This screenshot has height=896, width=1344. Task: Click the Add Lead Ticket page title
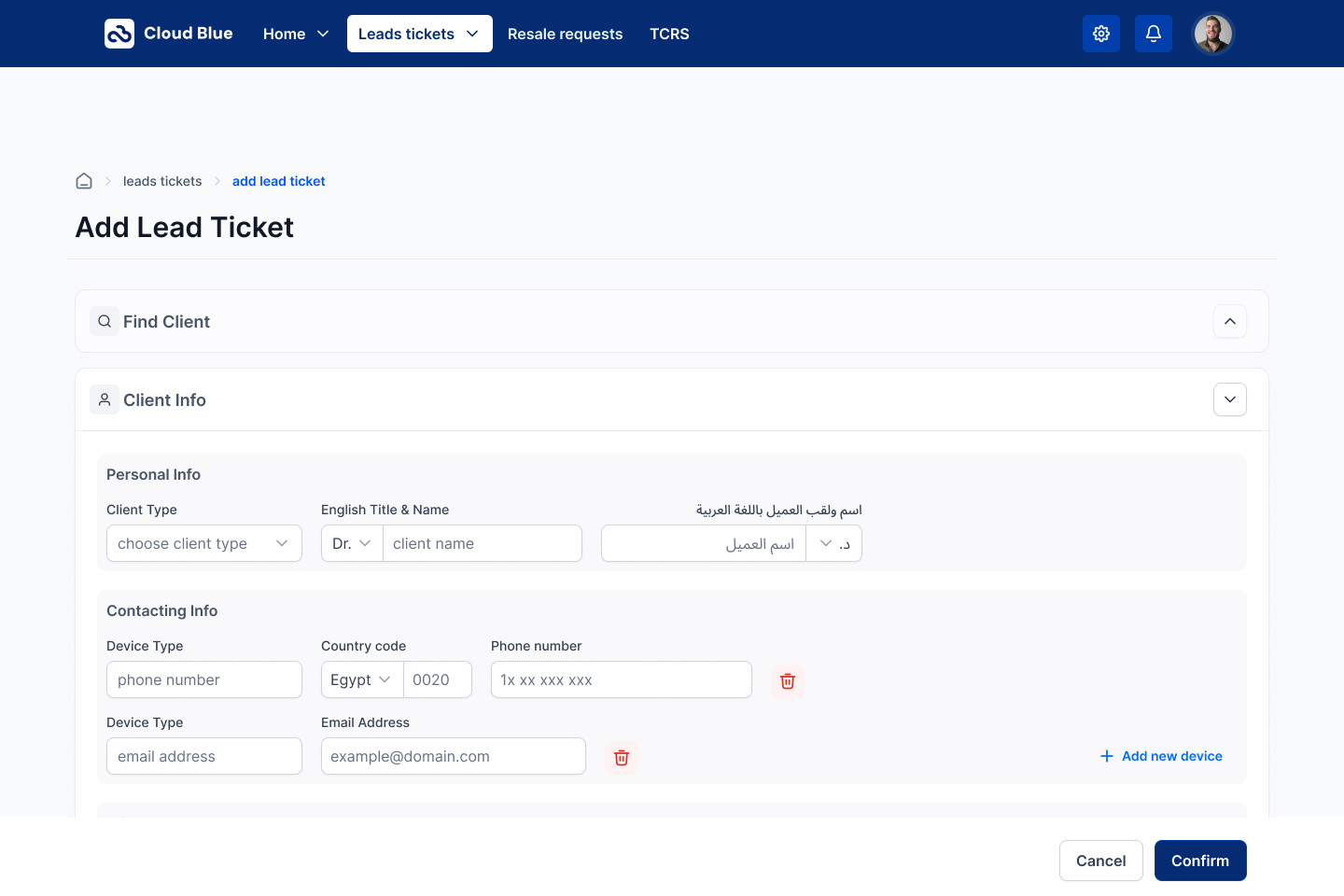[185, 227]
